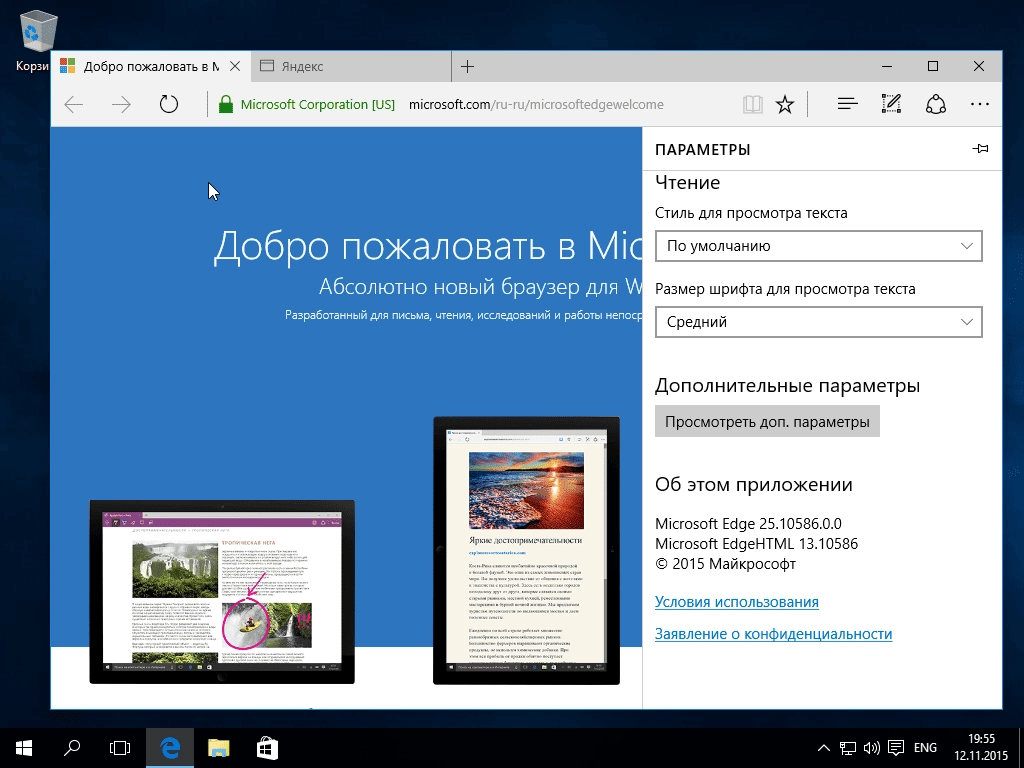1024x768 pixels.
Task: Open the More actions ellipsis menu
Action: (980, 104)
